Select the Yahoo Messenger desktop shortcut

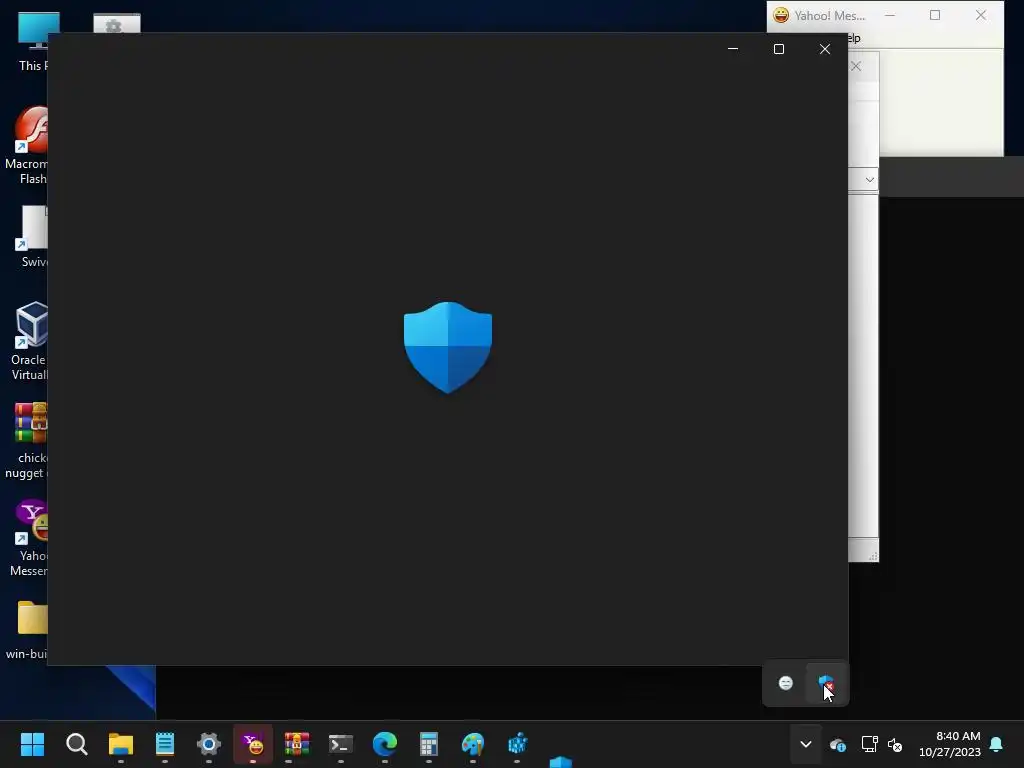[x=30, y=538]
